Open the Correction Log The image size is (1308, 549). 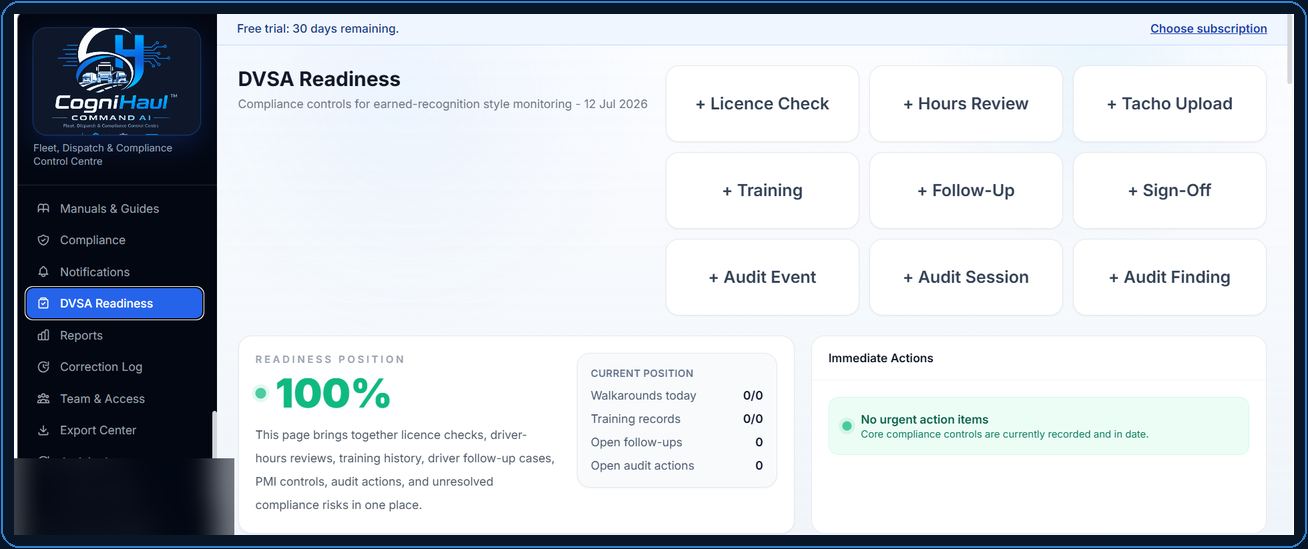tap(115, 367)
